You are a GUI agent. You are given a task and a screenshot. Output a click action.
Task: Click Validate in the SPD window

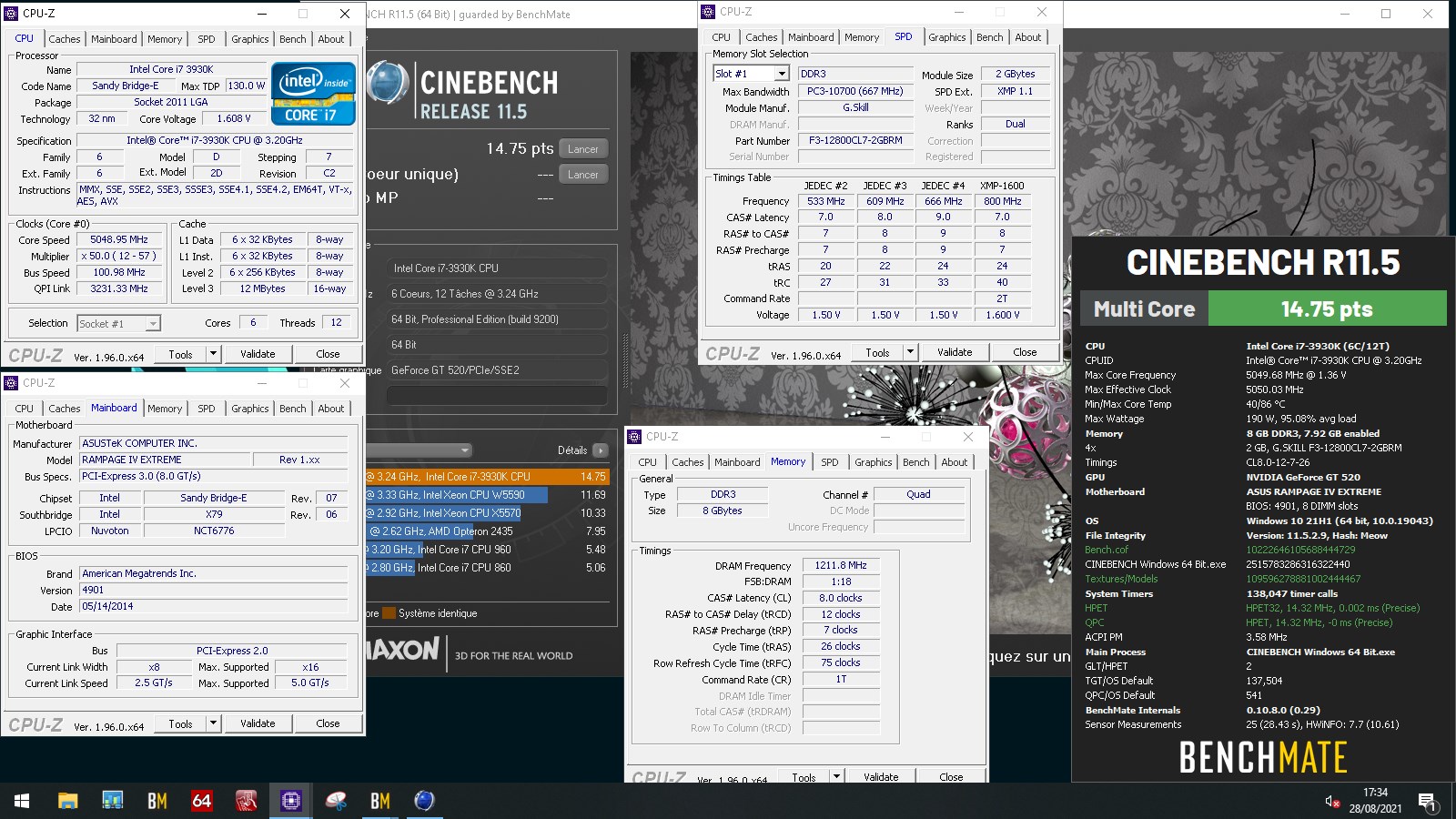click(x=955, y=352)
